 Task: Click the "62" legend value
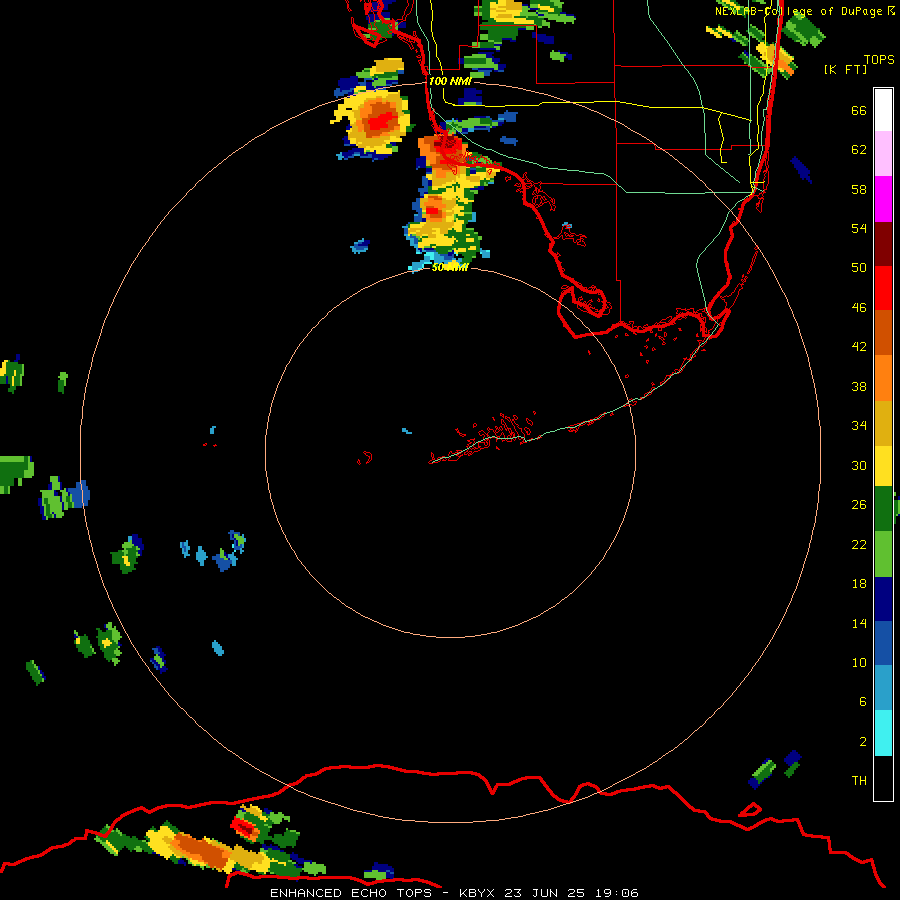pos(859,150)
